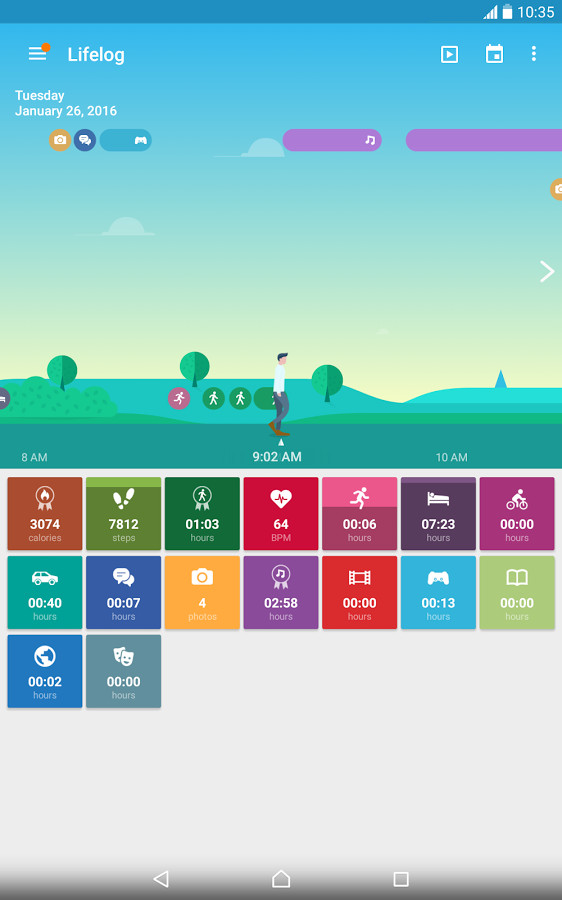Tap the pink running activity marker
This screenshot has width=562, height=900.
tap(179, 398)
